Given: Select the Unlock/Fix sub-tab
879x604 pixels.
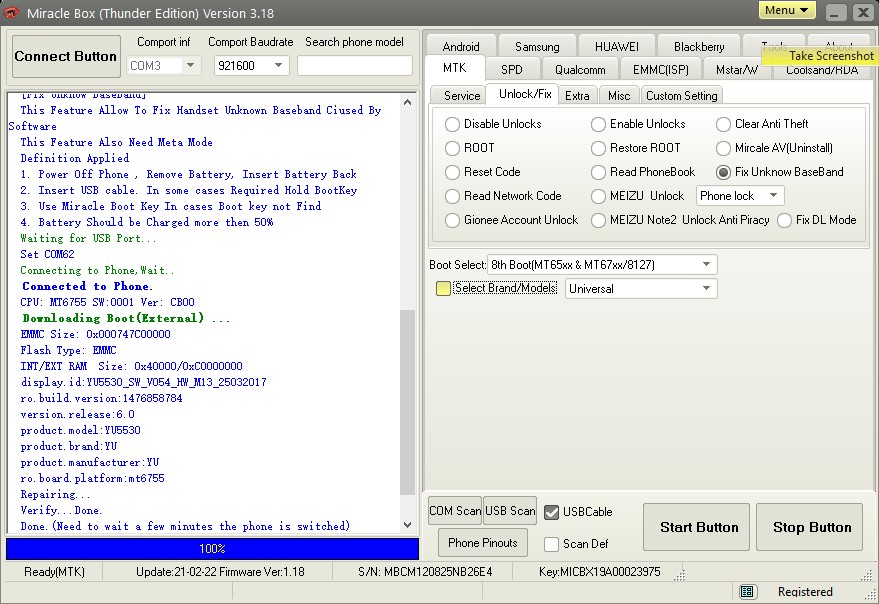Looking at the screenshot, I should [525, 94].
